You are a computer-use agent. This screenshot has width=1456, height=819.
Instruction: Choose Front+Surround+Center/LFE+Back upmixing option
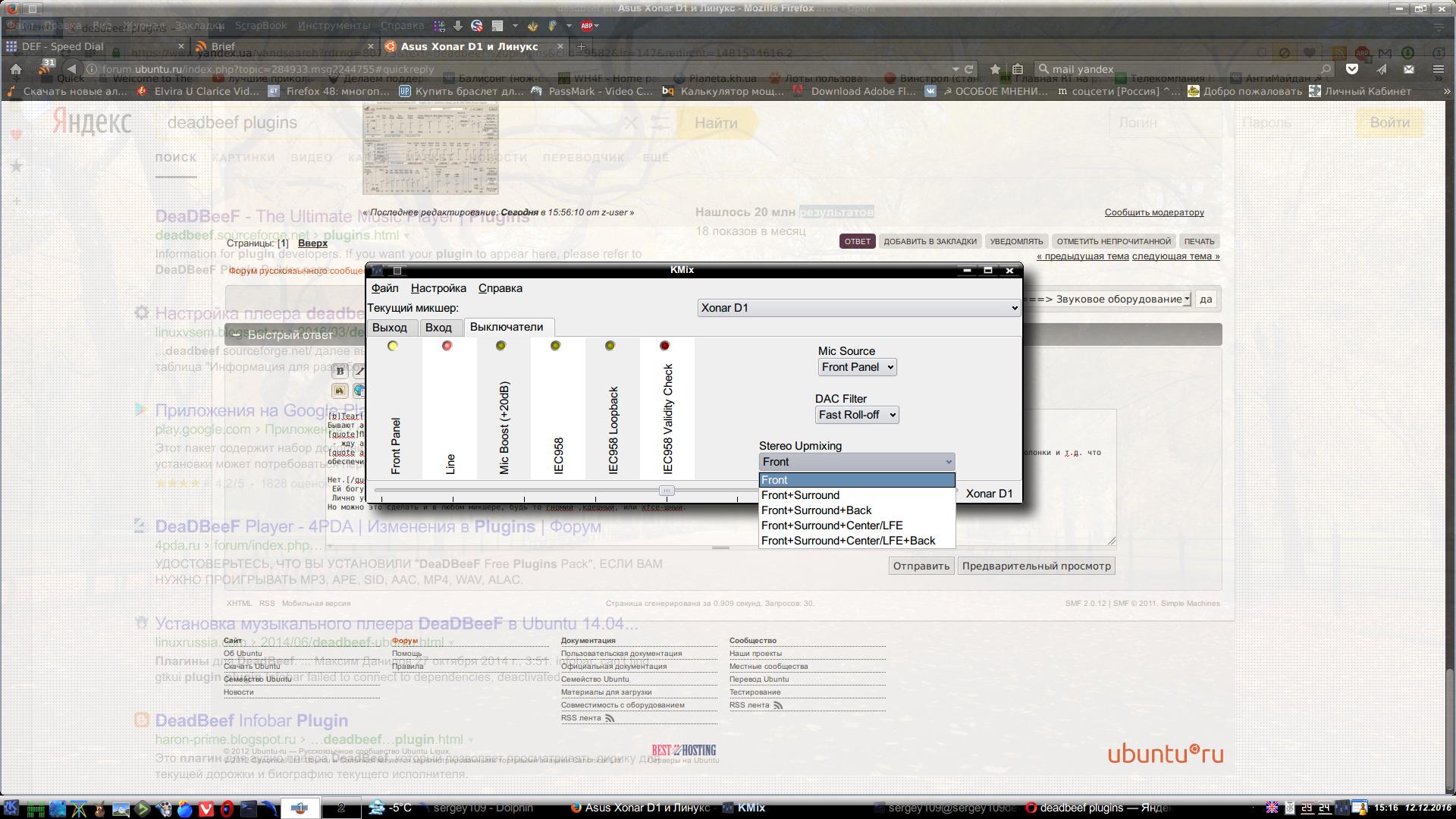click(x=857, y=541)
